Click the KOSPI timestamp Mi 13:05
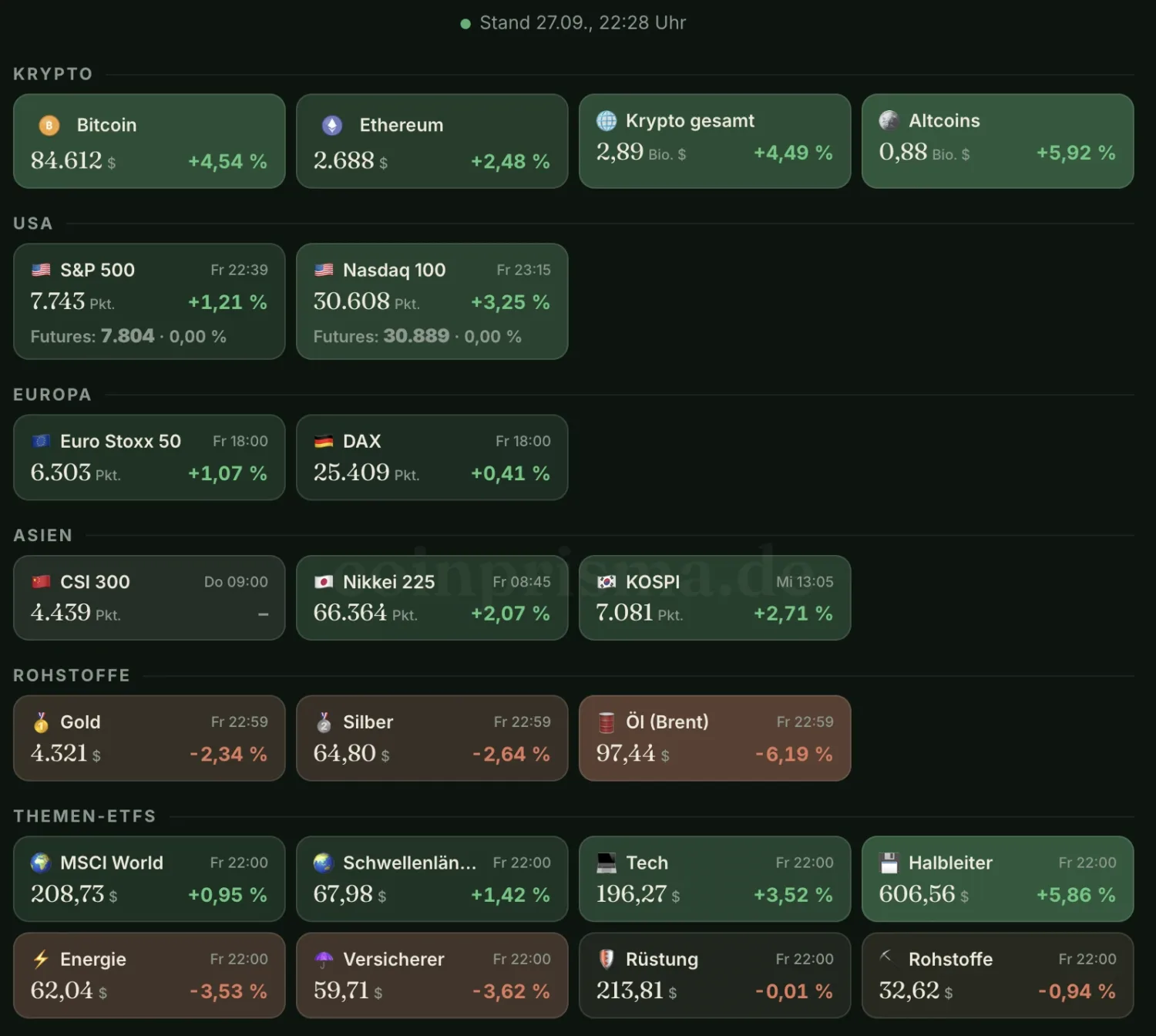The width and height of the screenshot is (1156, 1036). click(x=805, y=582)
